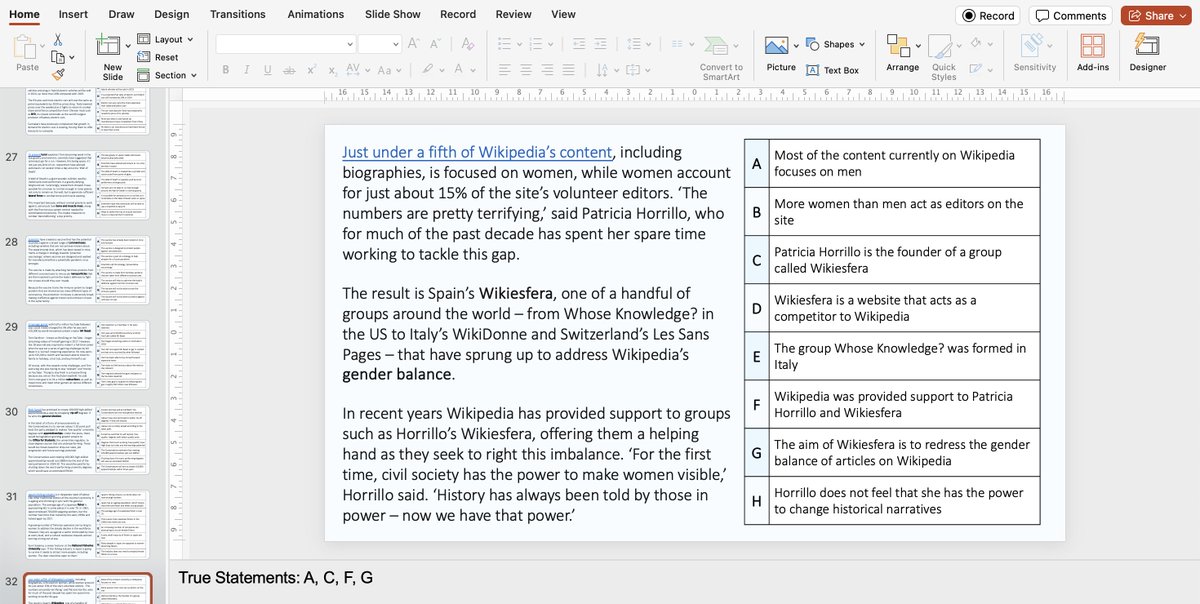Open the Slide Show tab

click(x=392, y=14)
